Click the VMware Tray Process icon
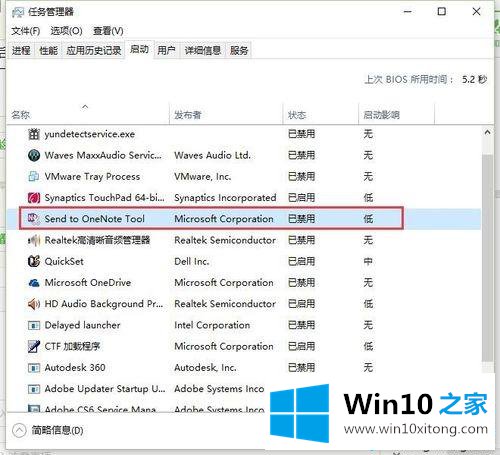The height and width of the screenshot is (455, 500). (34, 176)
